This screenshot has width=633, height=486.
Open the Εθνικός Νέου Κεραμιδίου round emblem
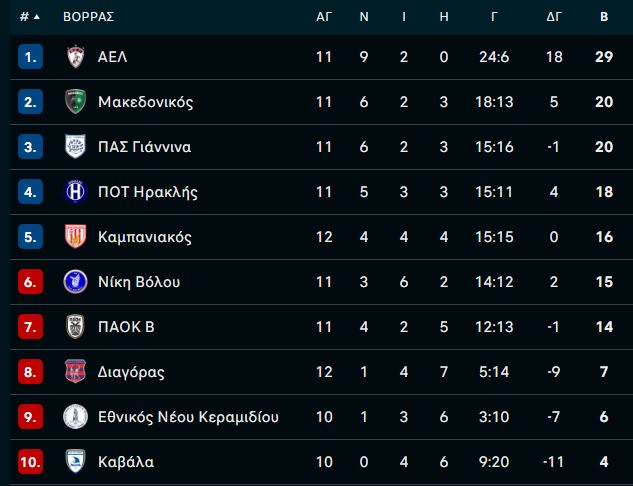pyautogui.click(x=75, y=417)
